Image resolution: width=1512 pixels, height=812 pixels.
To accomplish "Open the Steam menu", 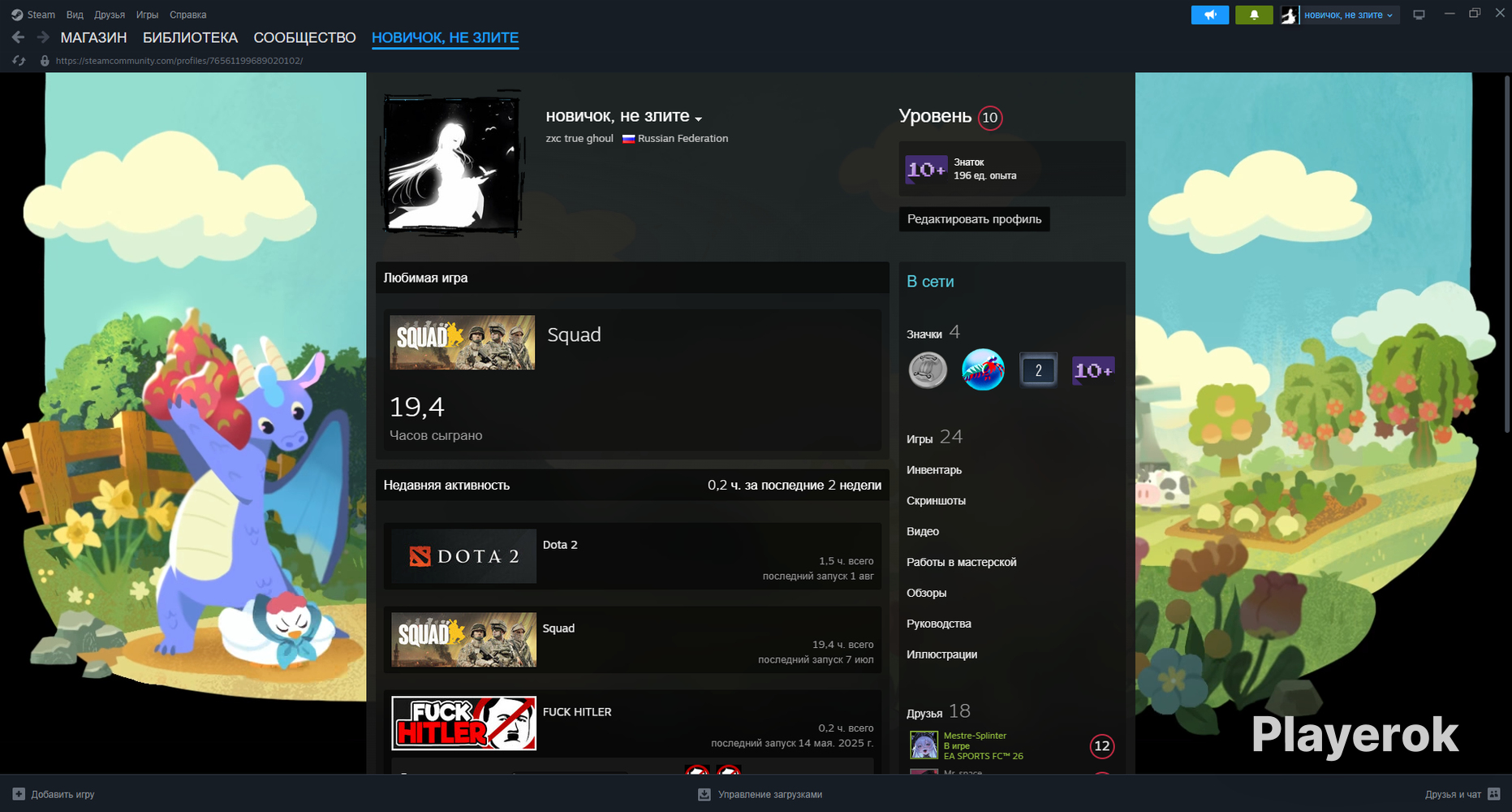I will [41, 15].
